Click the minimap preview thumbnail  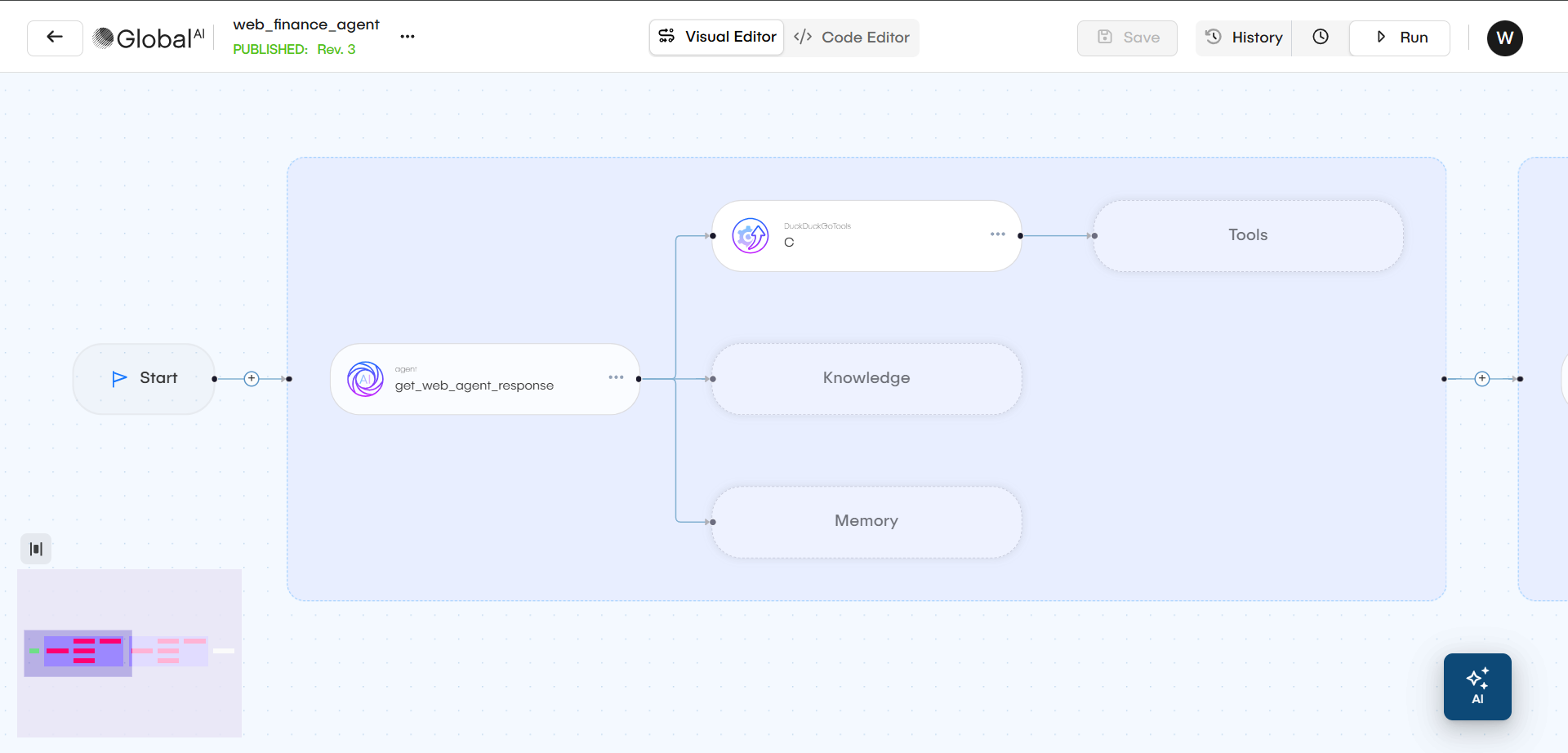[x=129, y=653]
